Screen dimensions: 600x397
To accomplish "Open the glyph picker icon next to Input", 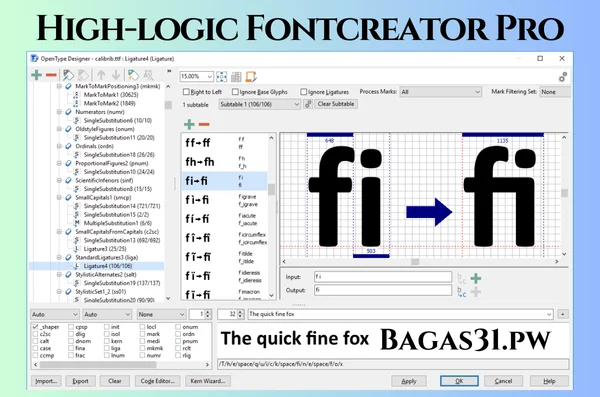I will [462, 279].
